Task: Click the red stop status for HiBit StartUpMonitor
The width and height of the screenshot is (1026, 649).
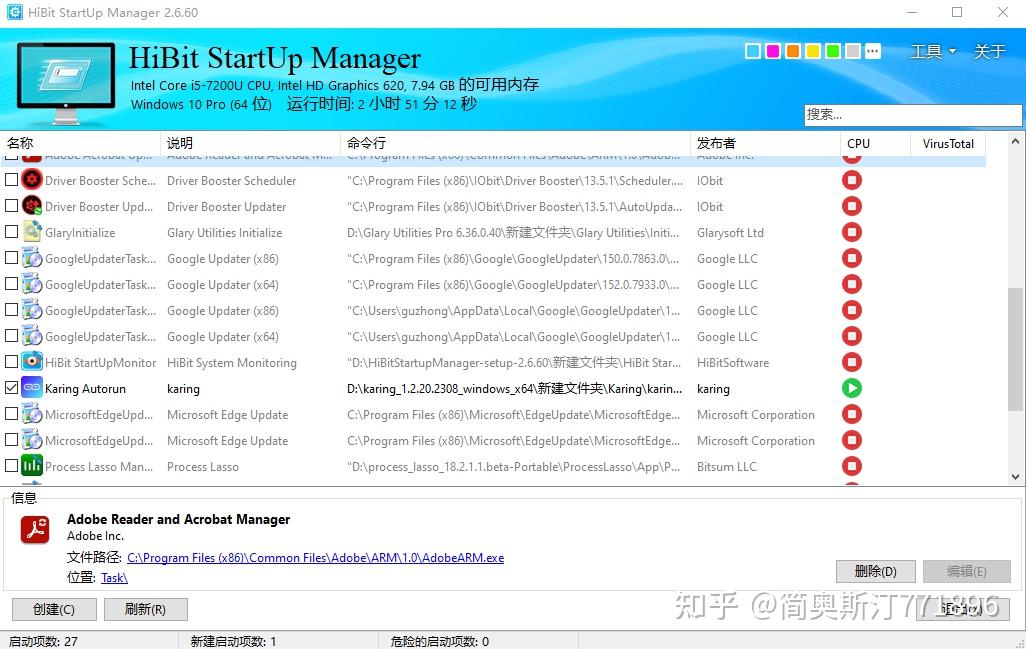Action: pyautogui.click(x=851, y=362)
